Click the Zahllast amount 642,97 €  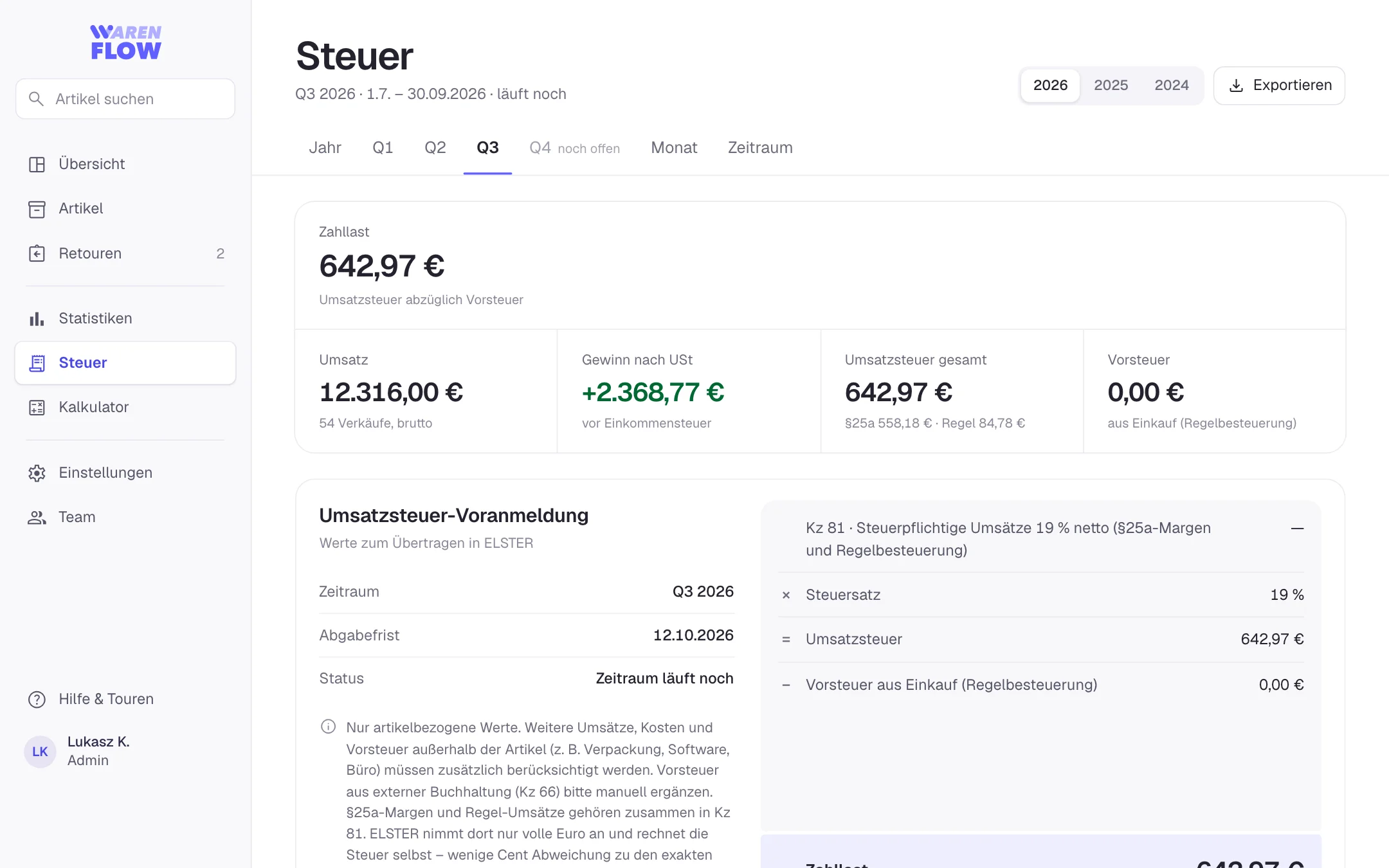click(382, 266)
